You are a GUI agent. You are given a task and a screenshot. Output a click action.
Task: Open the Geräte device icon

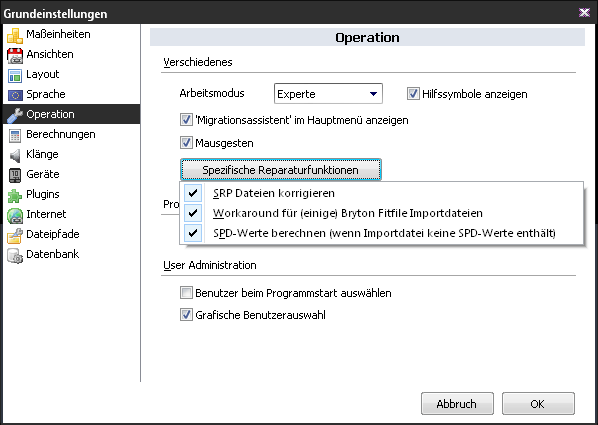click(15, 175)
